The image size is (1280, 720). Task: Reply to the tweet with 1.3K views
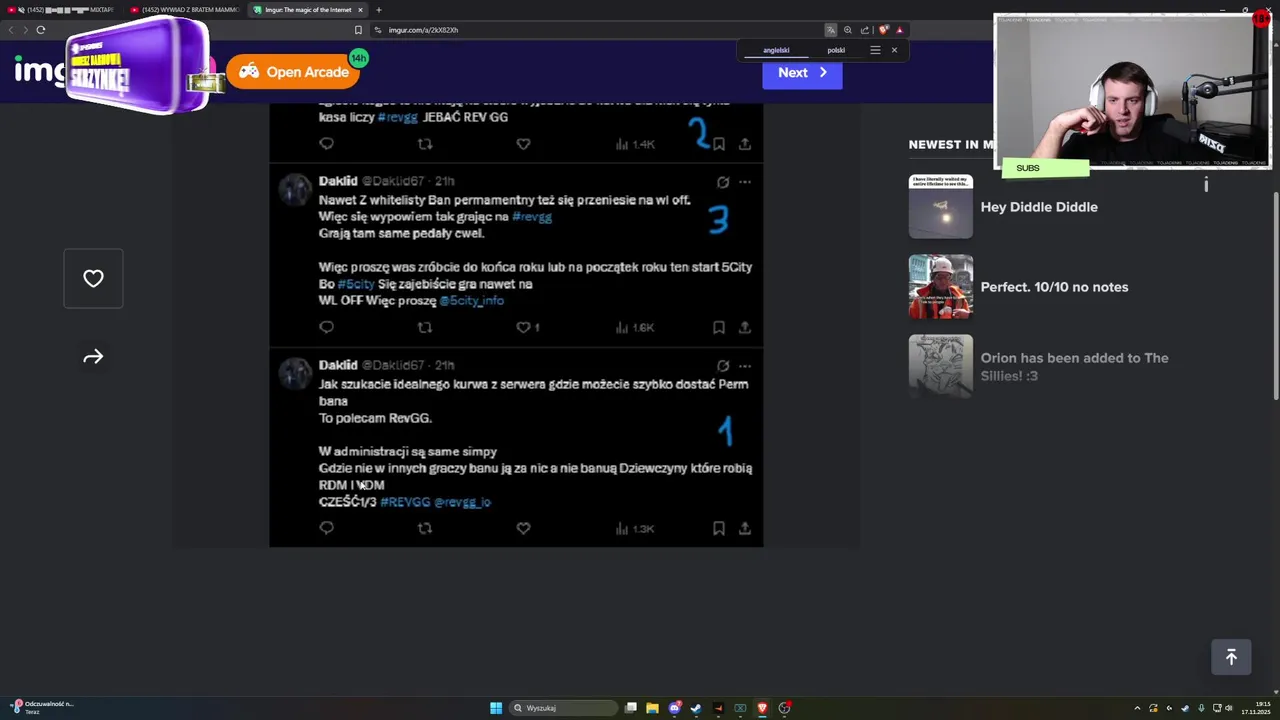tap(326, 528)
